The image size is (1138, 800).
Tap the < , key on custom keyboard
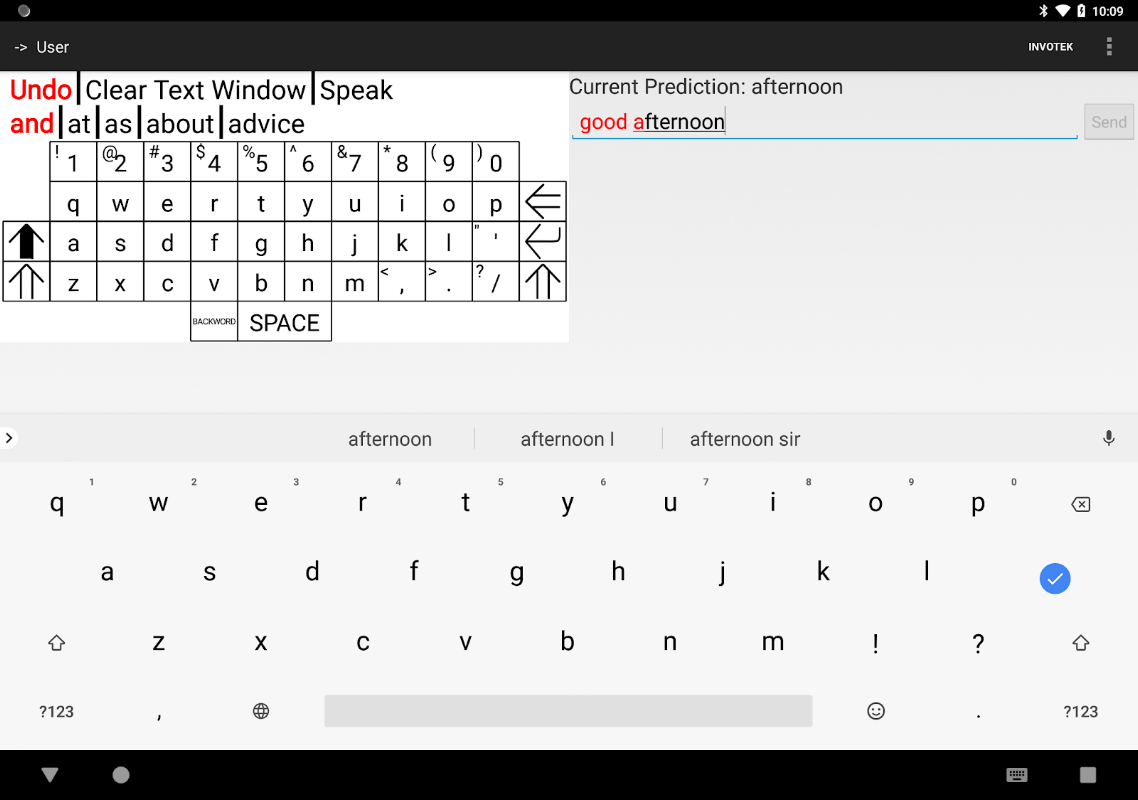click(402, 281)
